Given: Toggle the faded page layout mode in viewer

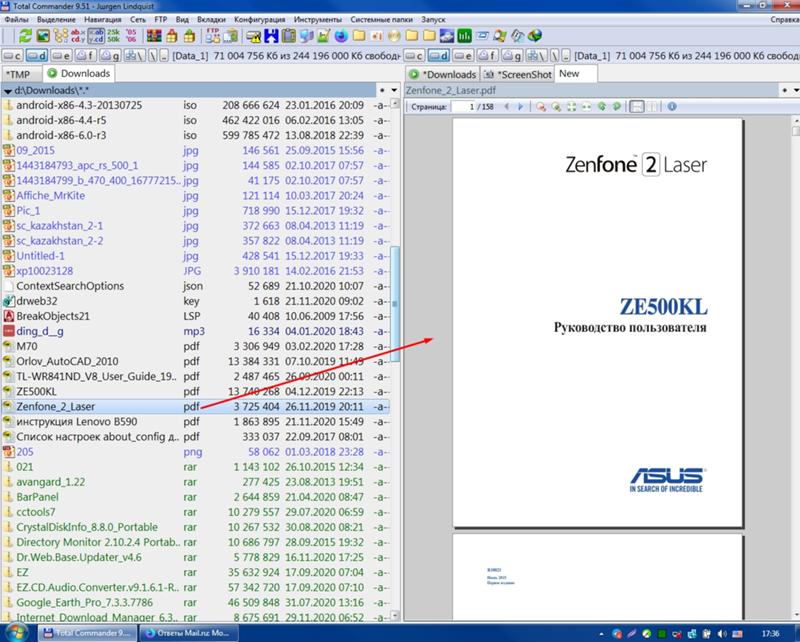Looking at the screenshot, I should tap(654, 107).
